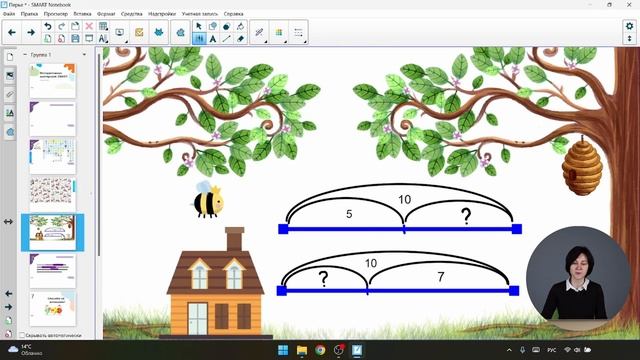Open the Справка menu

[233, 14]
